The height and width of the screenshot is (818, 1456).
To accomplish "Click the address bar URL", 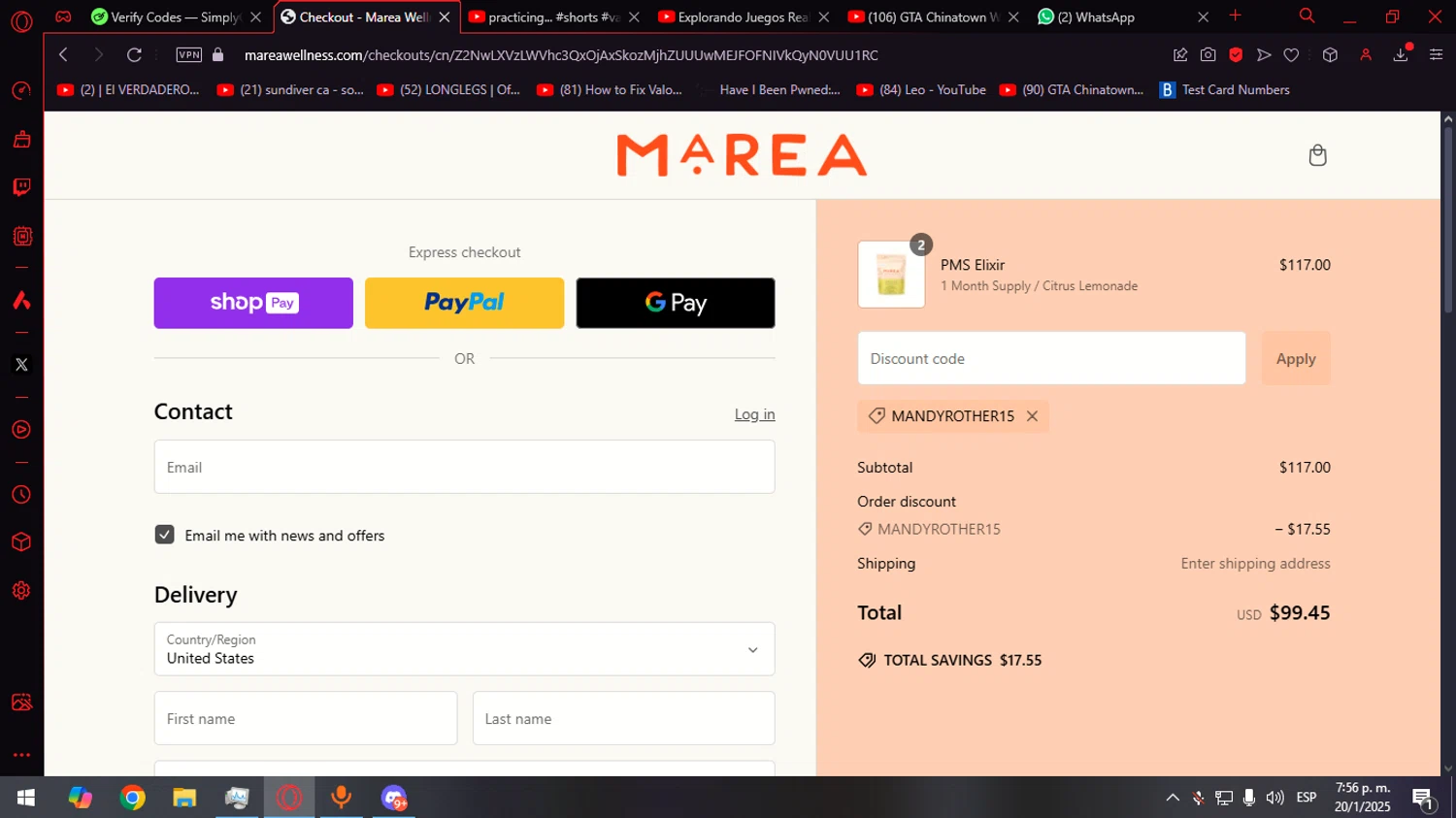I will (561, 55).
